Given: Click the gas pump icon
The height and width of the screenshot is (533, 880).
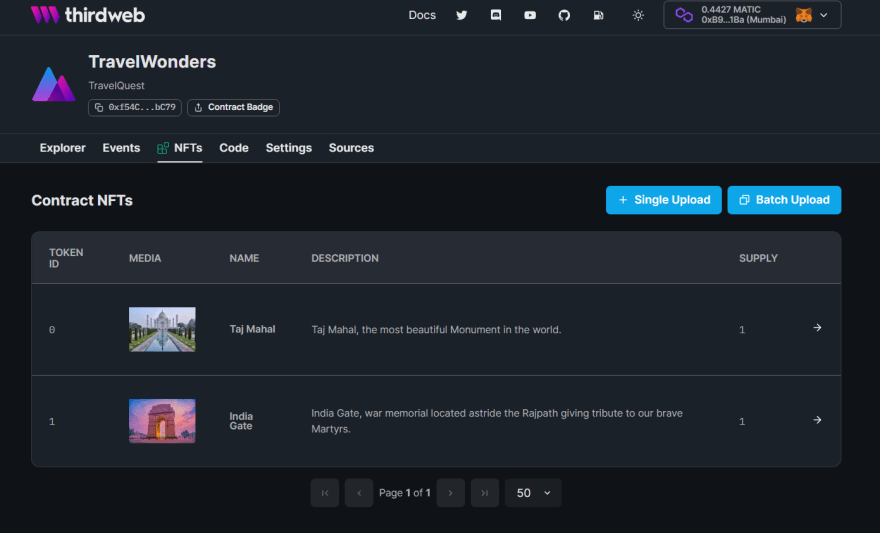Looking at the screenshot, I should point(598,15).
